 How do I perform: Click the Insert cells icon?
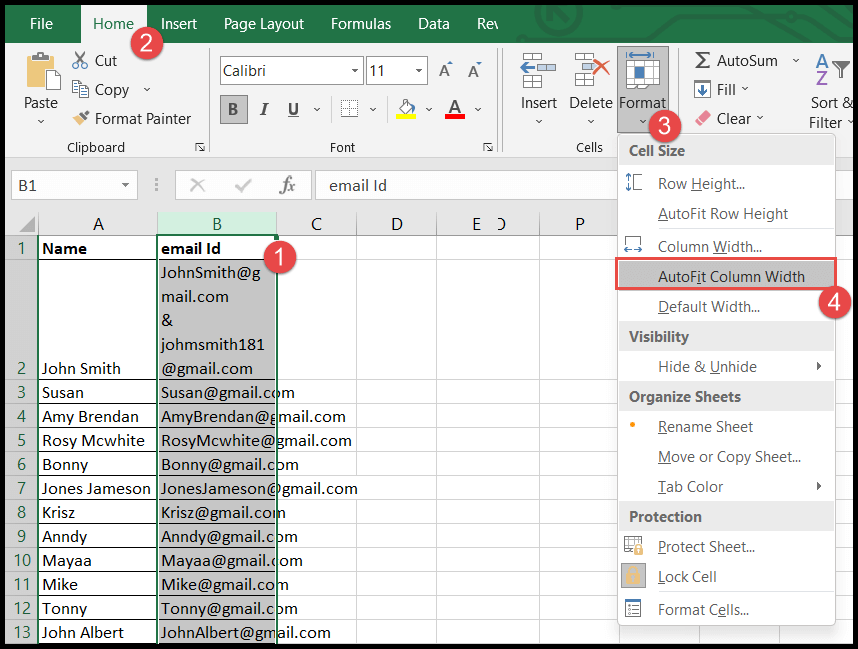538,70
